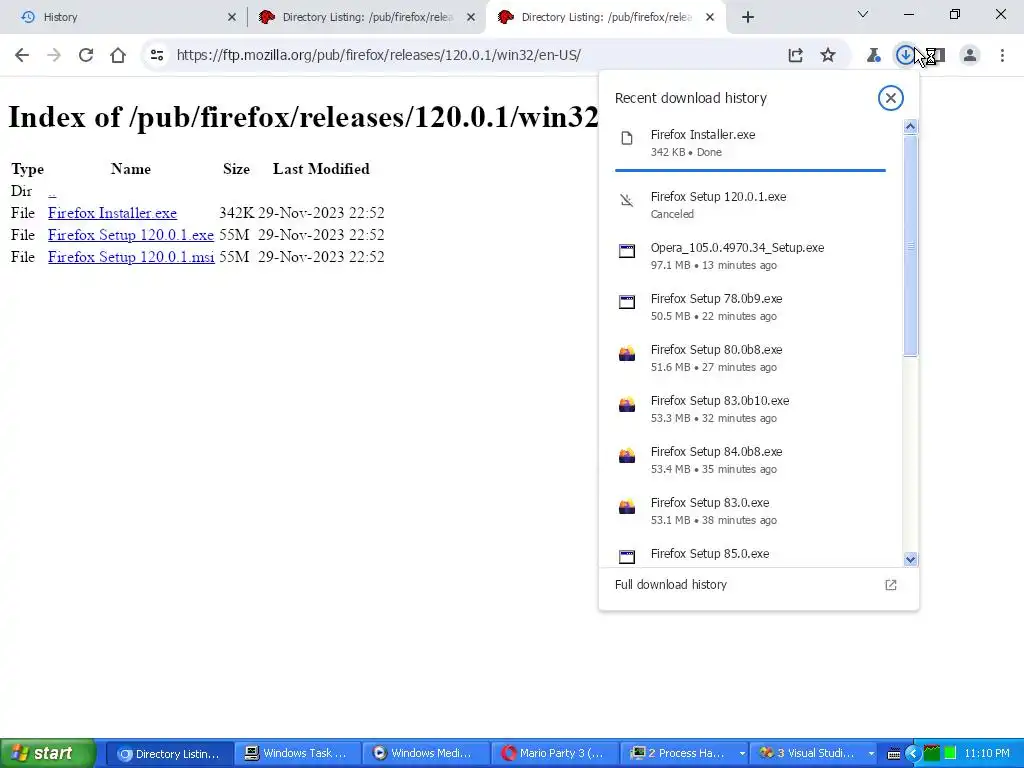Share this page icon

click(x=795, y=55)
